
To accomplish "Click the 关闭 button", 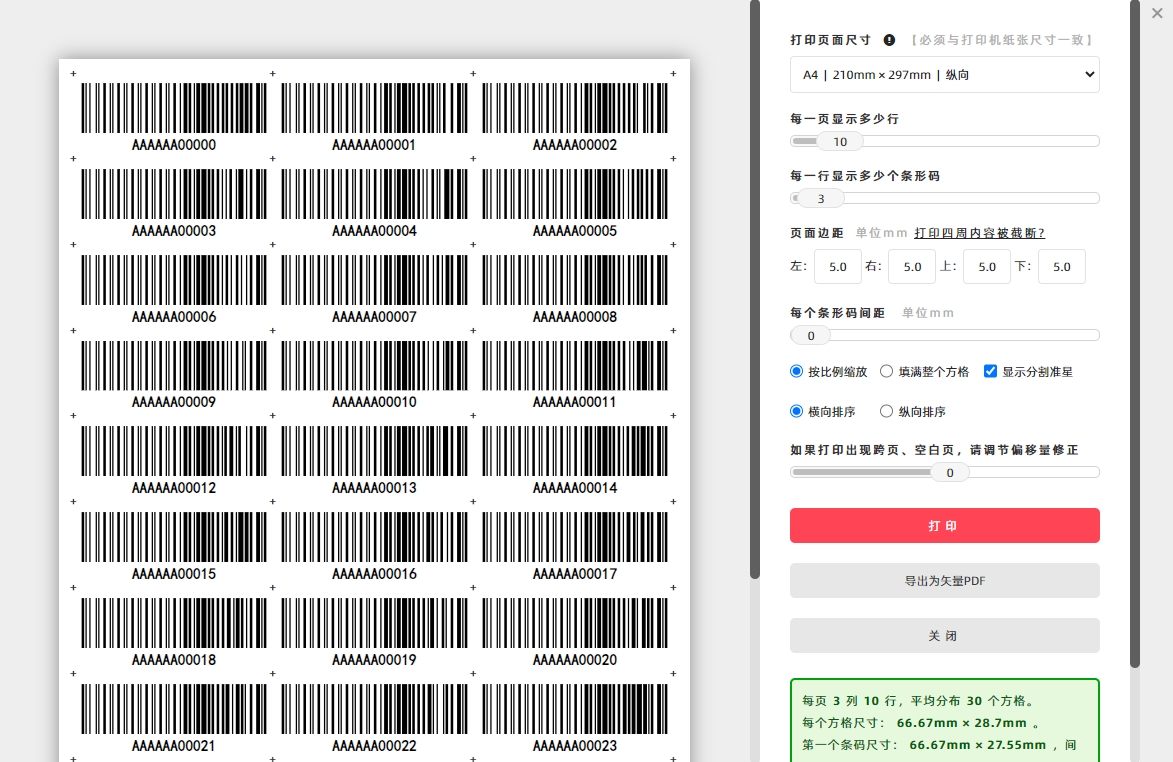I will click(x=945, y=636).
